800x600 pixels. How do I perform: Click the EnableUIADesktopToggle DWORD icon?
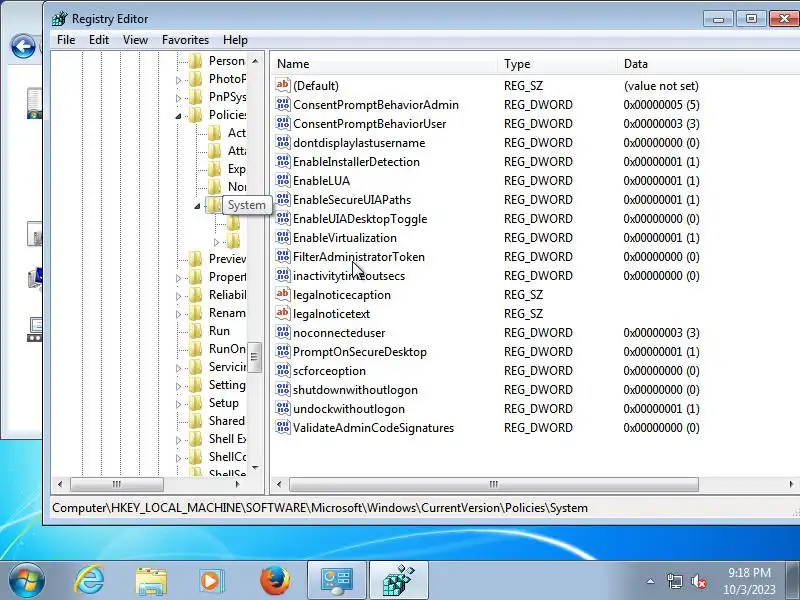click(283, 218)
